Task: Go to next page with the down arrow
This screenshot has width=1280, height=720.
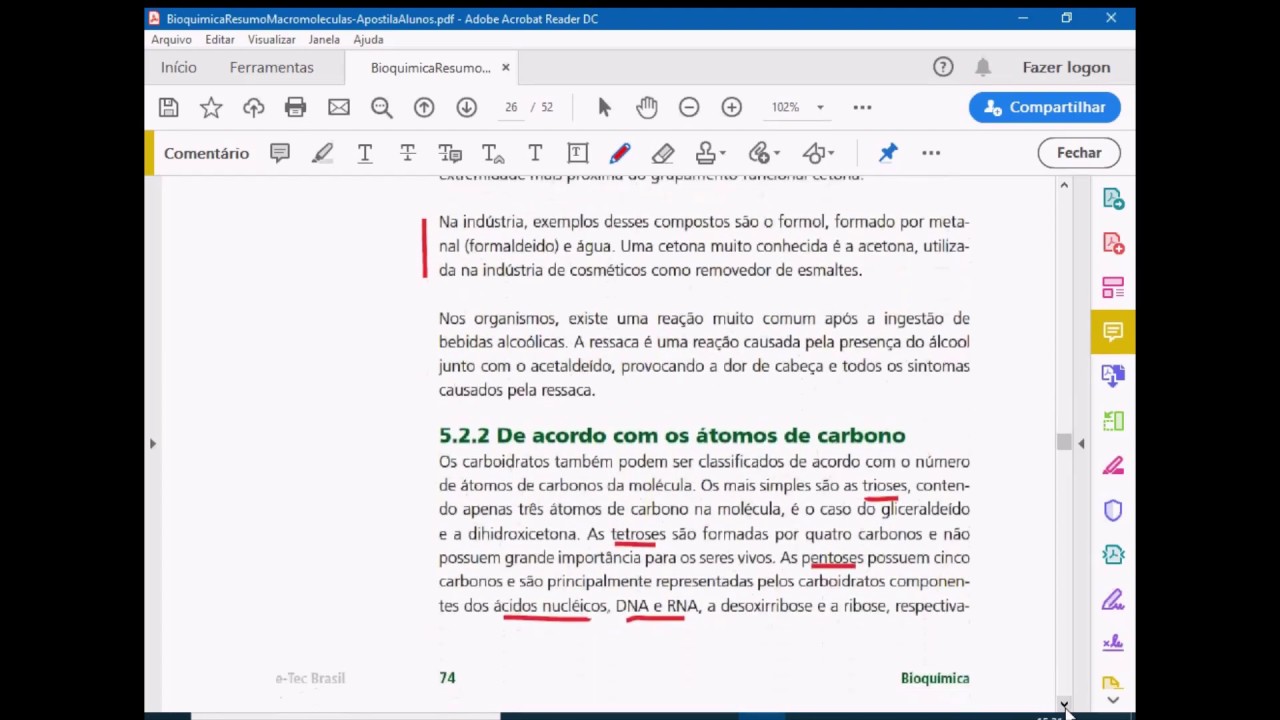Action: (x=466, y=107)
